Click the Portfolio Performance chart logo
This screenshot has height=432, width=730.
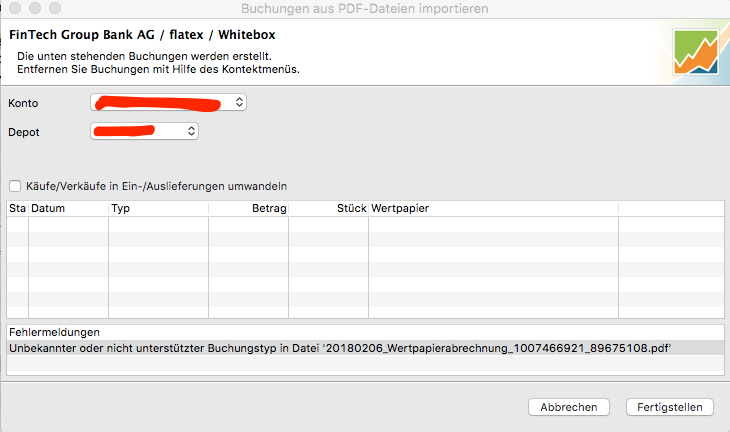click(696, 52)
